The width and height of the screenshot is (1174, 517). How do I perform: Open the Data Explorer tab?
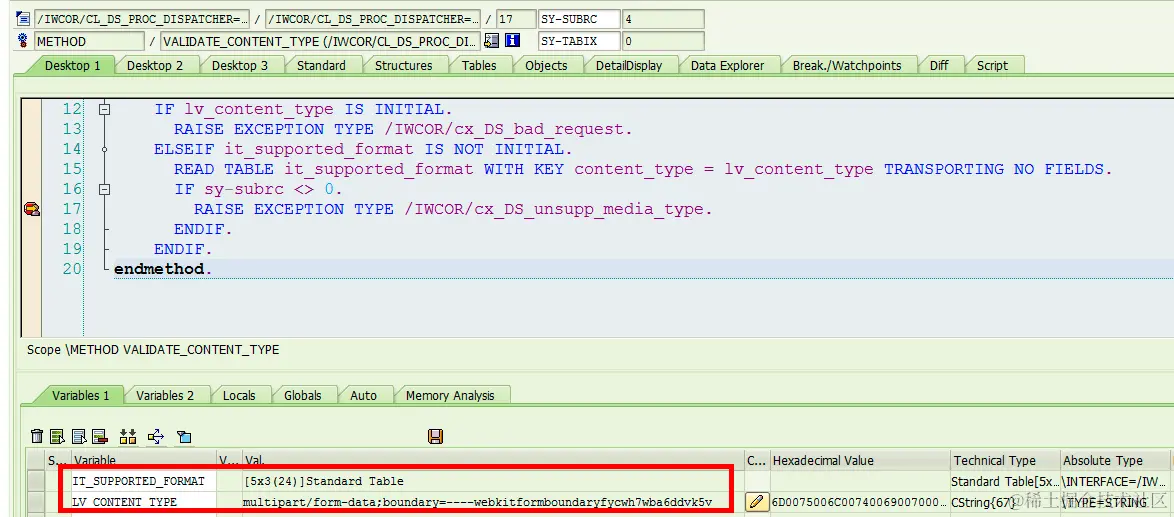pyautogui.click(x=728, y=65)
